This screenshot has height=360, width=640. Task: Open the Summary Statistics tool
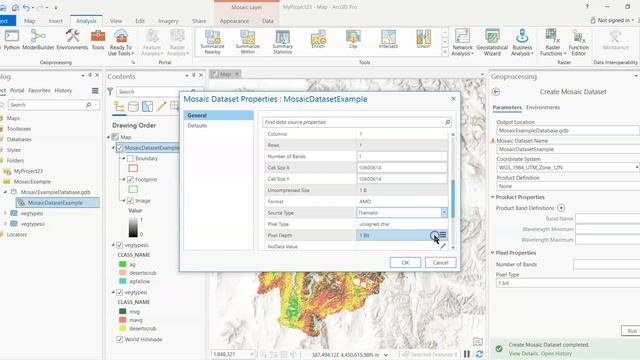(x=282, y=42)
